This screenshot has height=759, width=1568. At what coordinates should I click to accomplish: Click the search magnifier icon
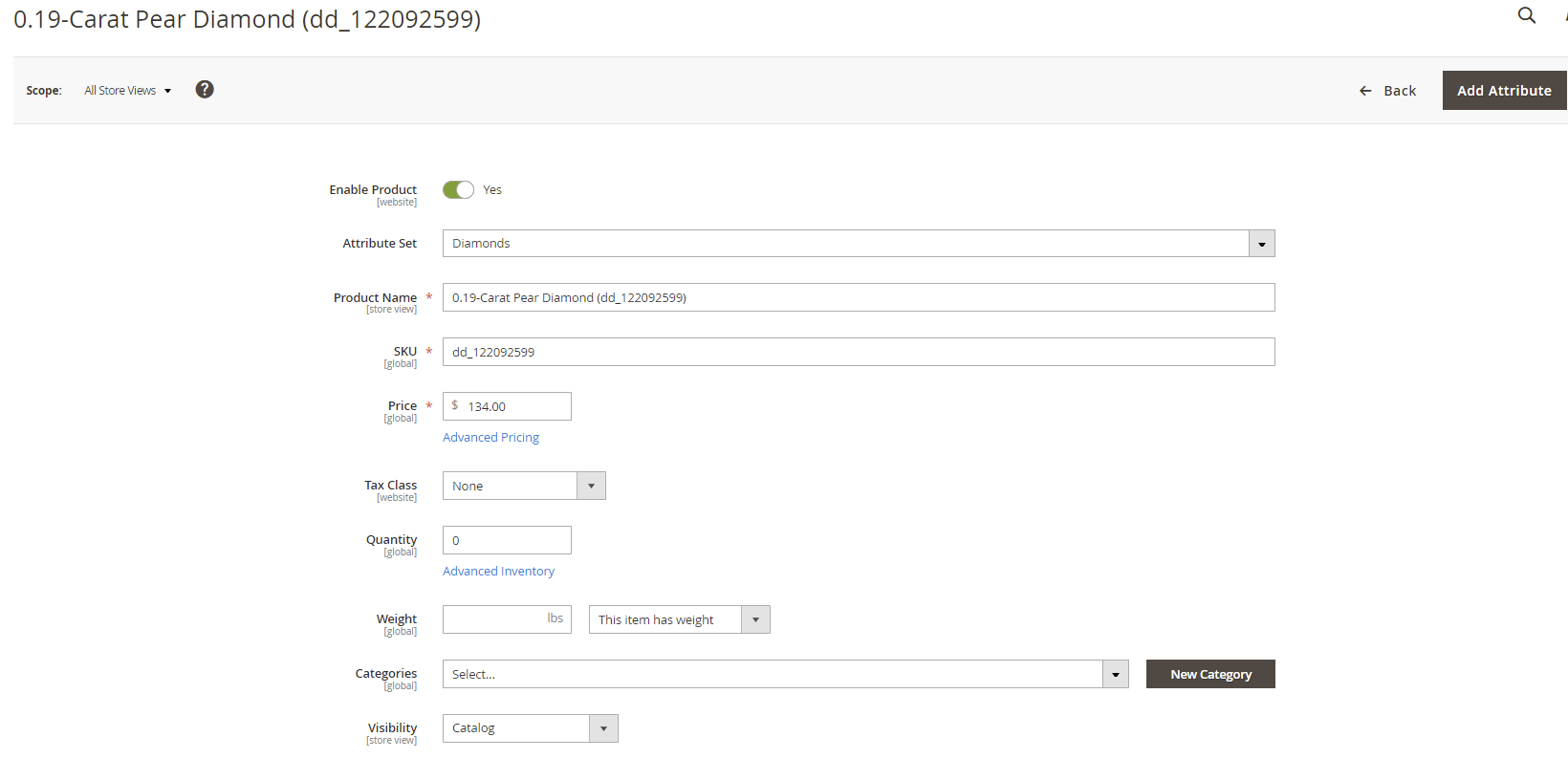coord(1527,15)
